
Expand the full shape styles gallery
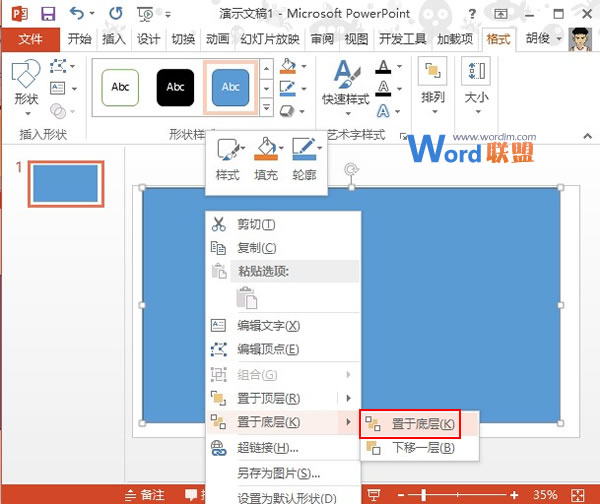267,108
